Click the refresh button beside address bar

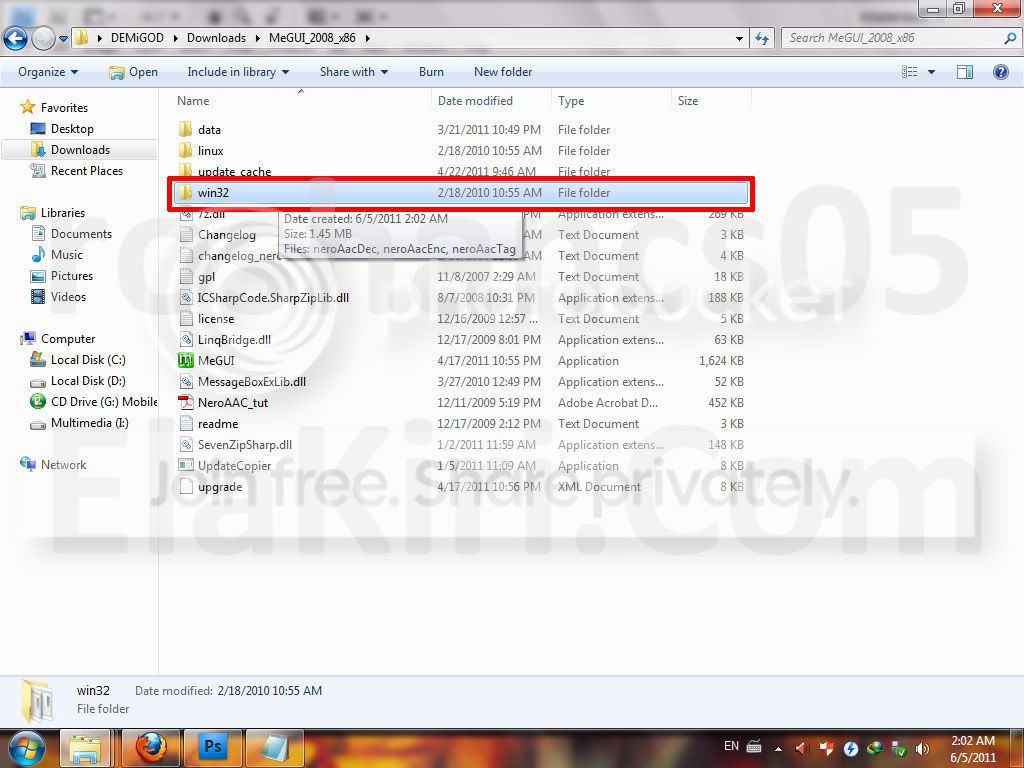pyautogui.click(x=761, y=38)
